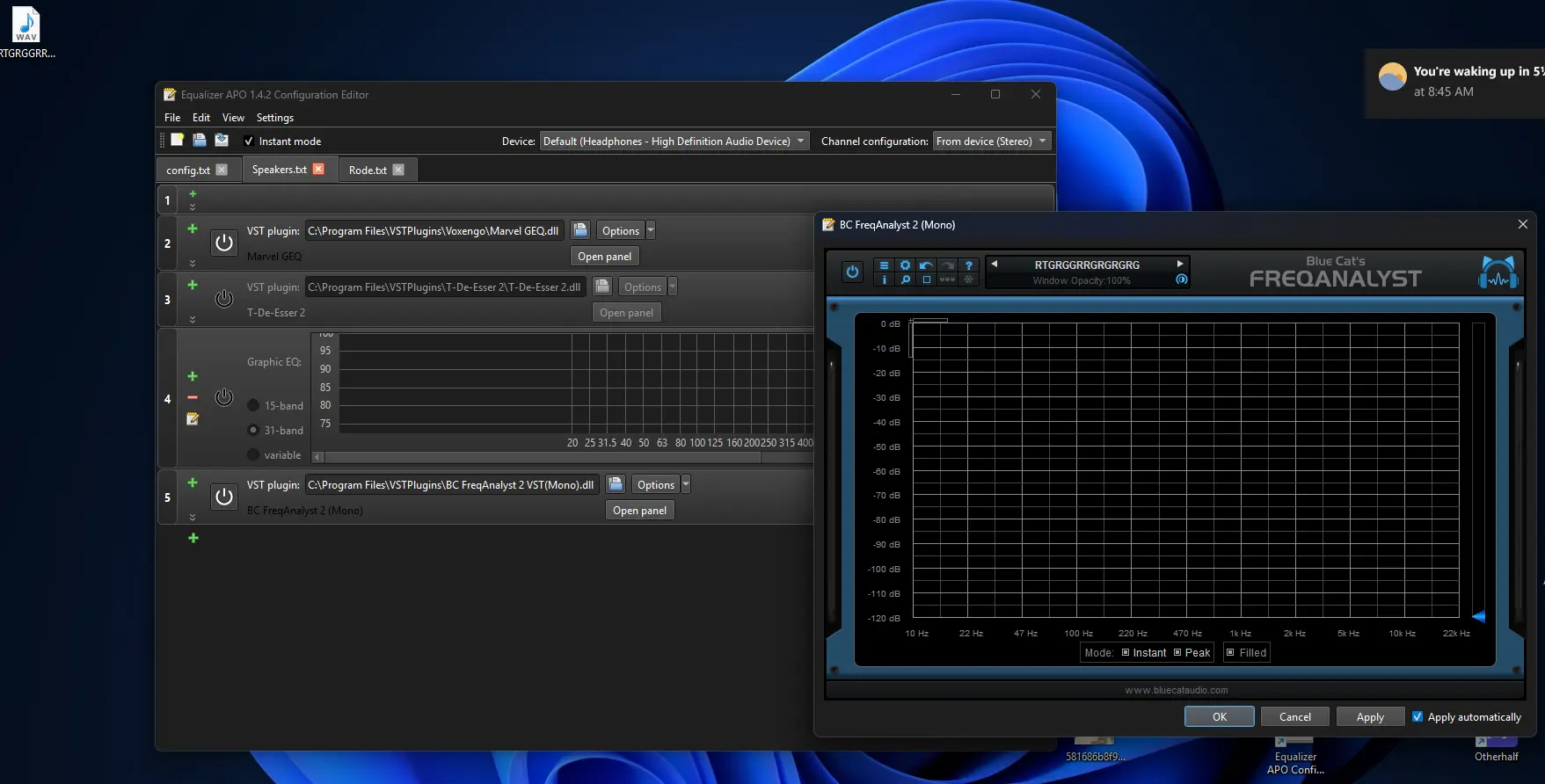The width and height of the screenshot is (1545, 784).
Task: Close the Speakers.txt tab with its X
Action: pyautogui.click(x=318, y=169)
